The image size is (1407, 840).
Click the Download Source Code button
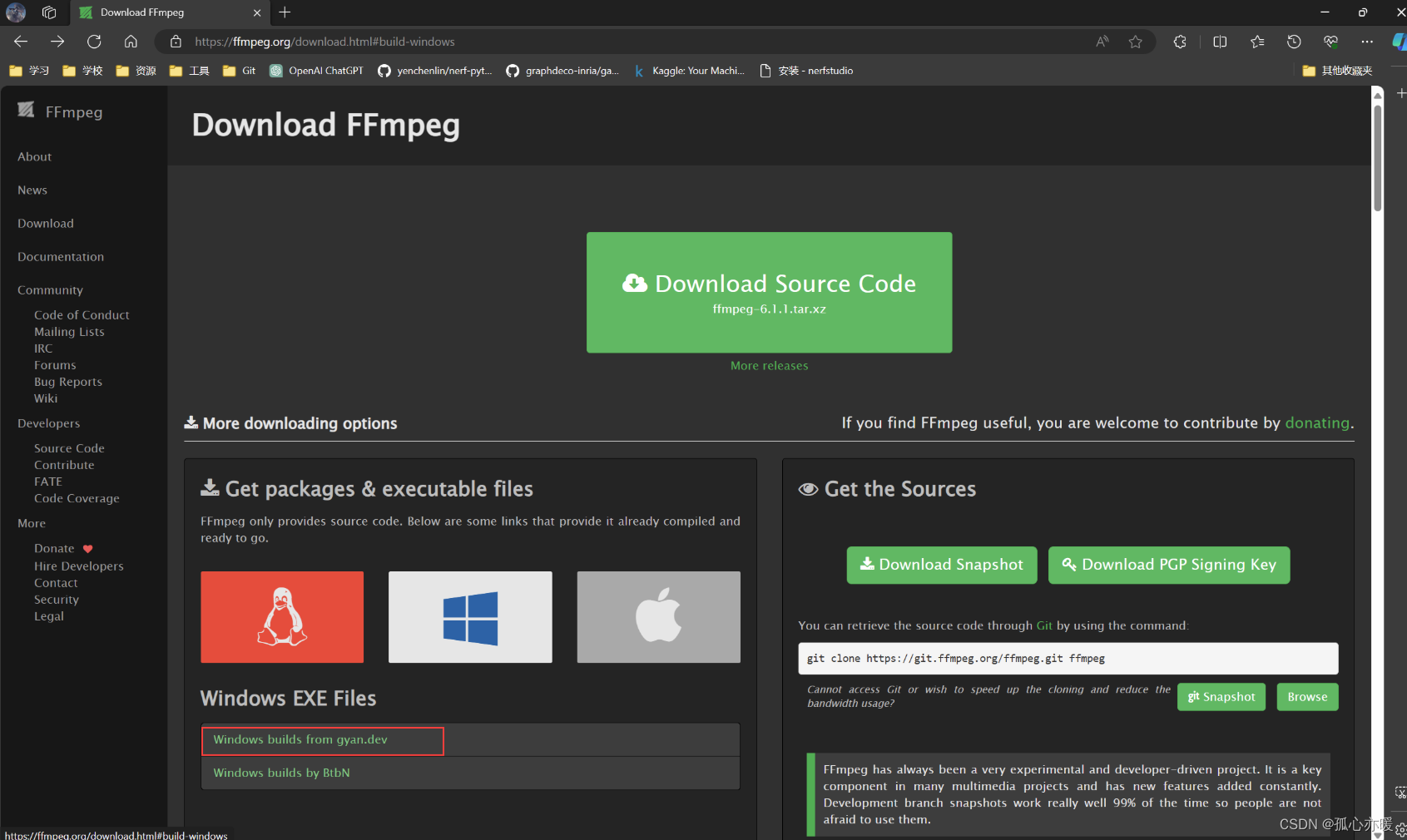tap(769, 292)
